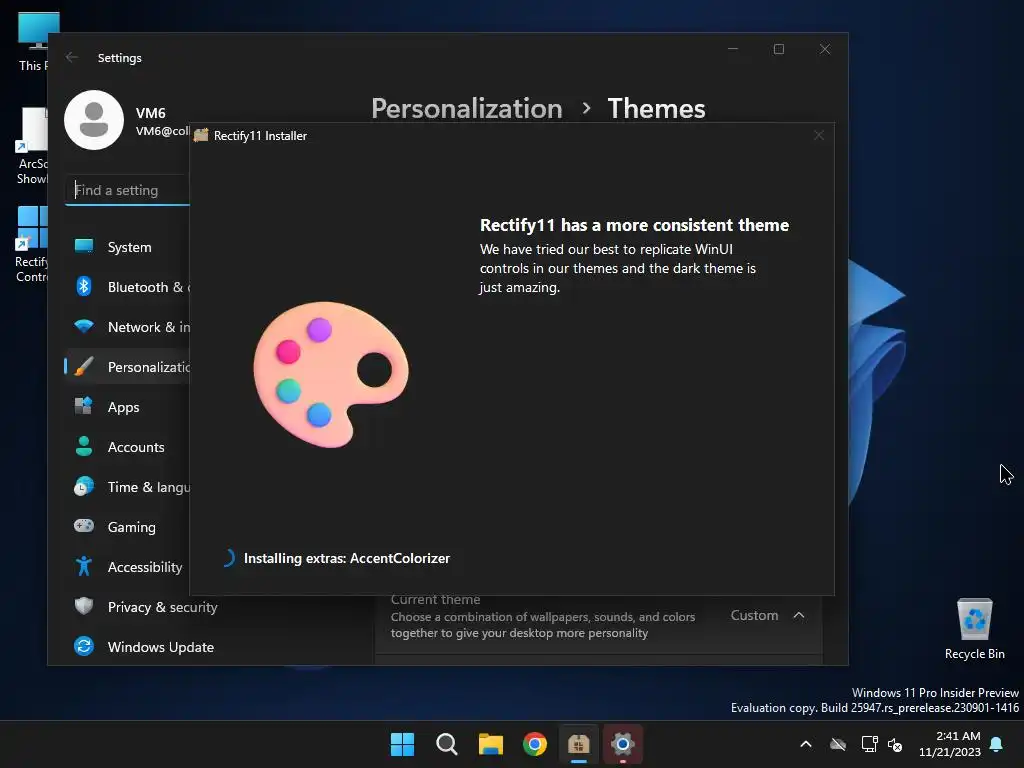Click the Time & language clock icon
This screenshot has width=1024, height=768.
pyautogui.click(x=84, y=487)
